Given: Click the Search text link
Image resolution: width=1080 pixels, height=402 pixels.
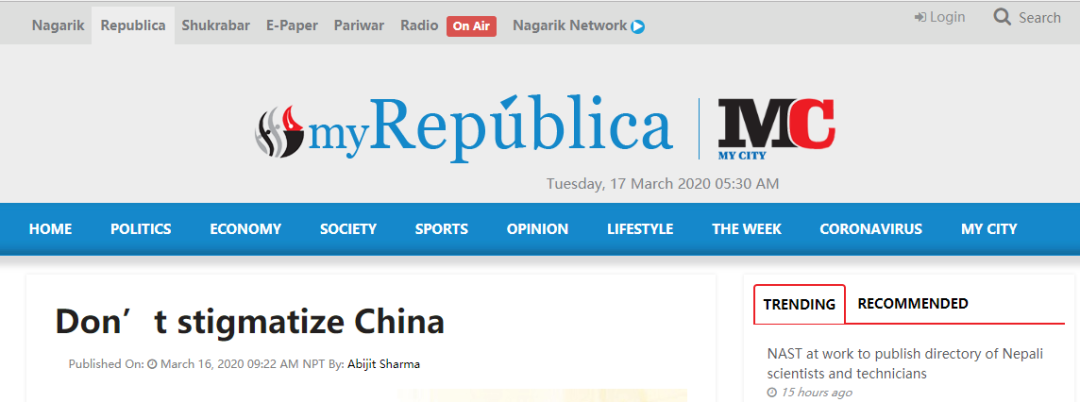Looking at the screenshot, I should [x=1040, y=18].
